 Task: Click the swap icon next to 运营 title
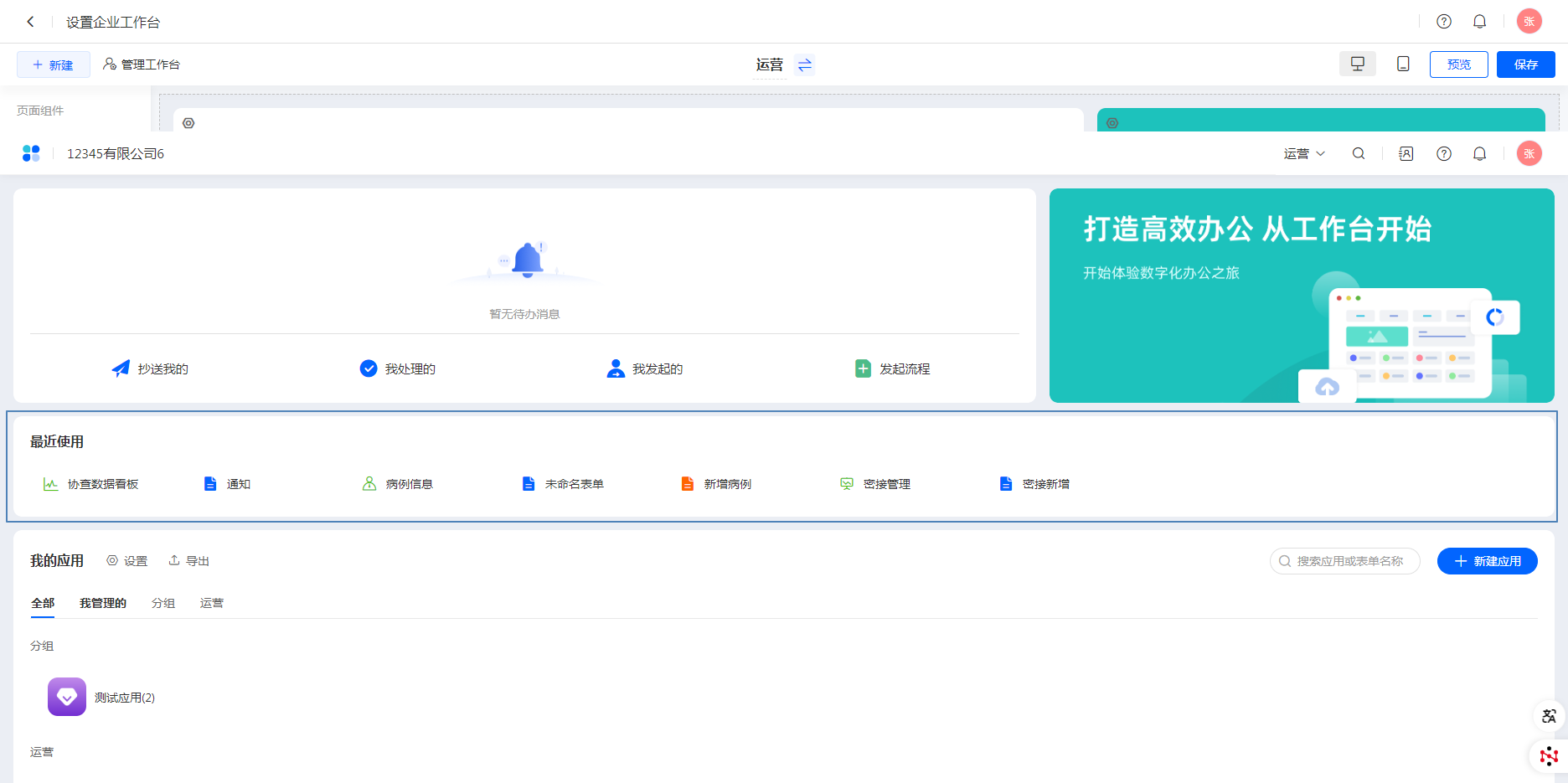point(805,65)
